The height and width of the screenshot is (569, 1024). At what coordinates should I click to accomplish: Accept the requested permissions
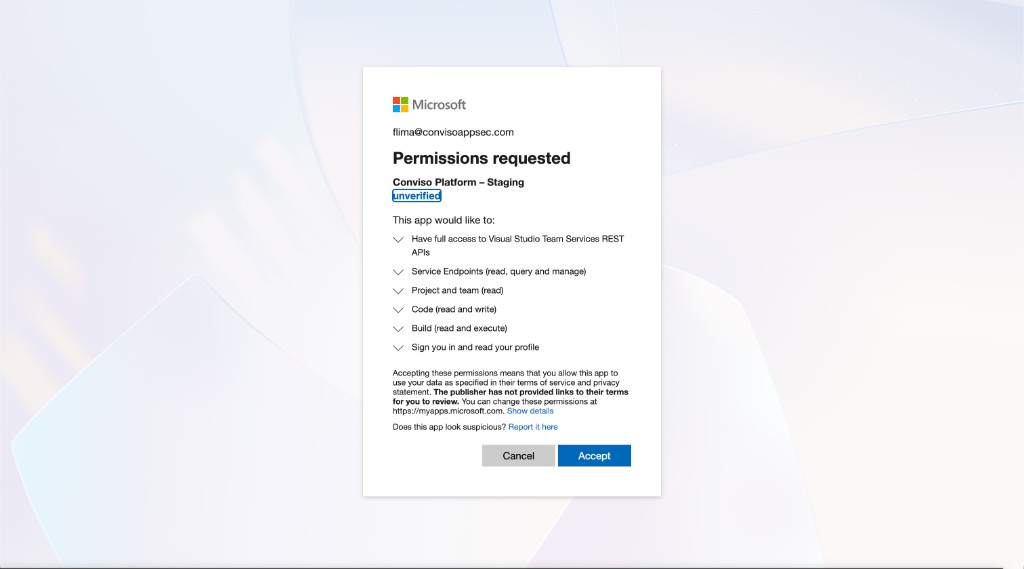pyautogui.click(x=594, y=455)
